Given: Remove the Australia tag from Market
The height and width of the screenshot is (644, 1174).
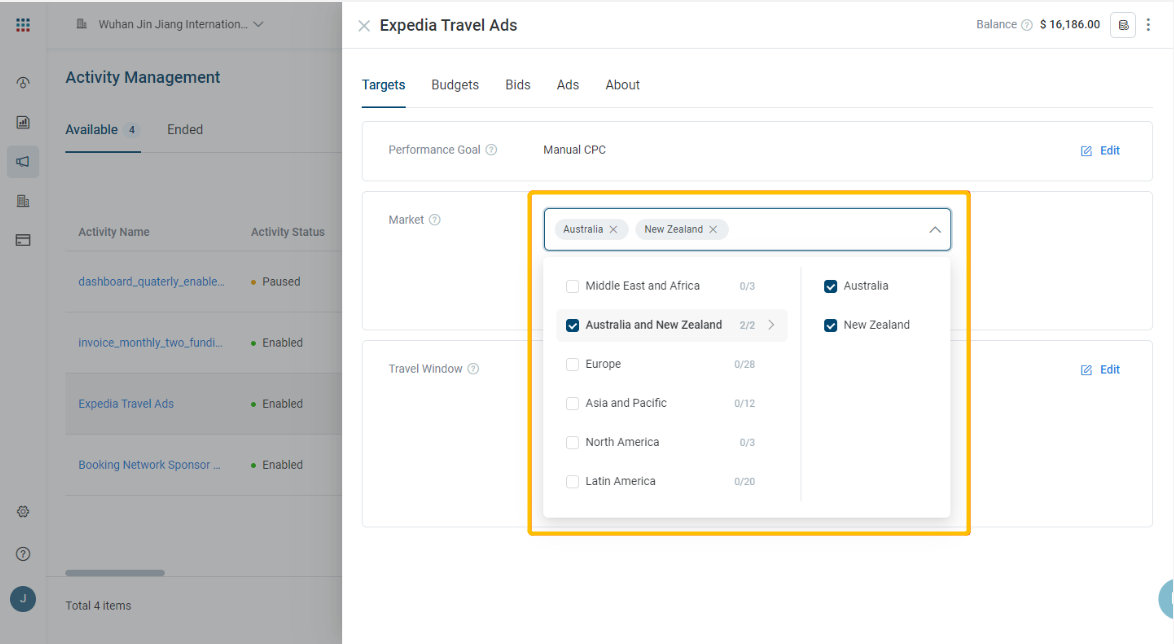Looking at the screenshot, I should tap(613, 229).
